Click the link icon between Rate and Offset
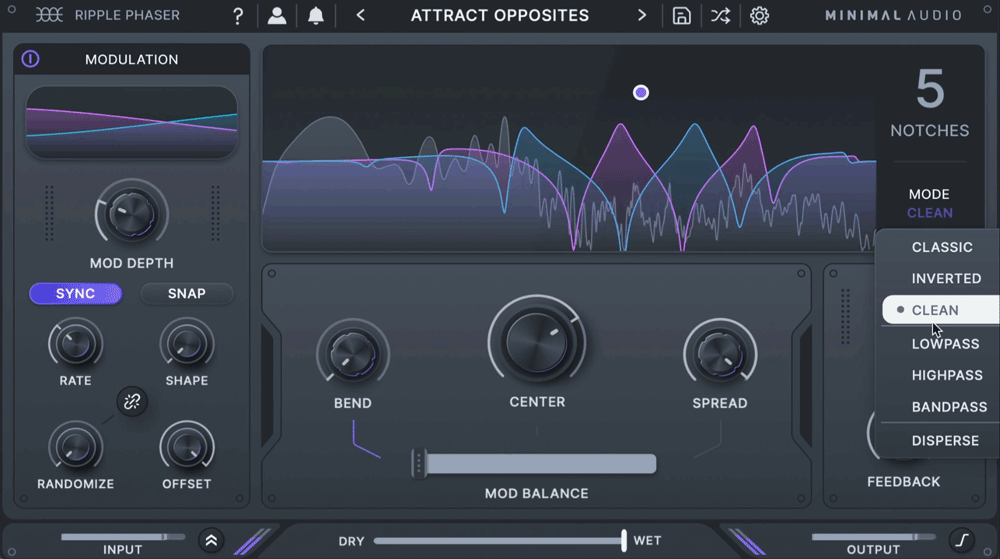The height and width of the screenshot is (559, 1000). pos(132,402)
